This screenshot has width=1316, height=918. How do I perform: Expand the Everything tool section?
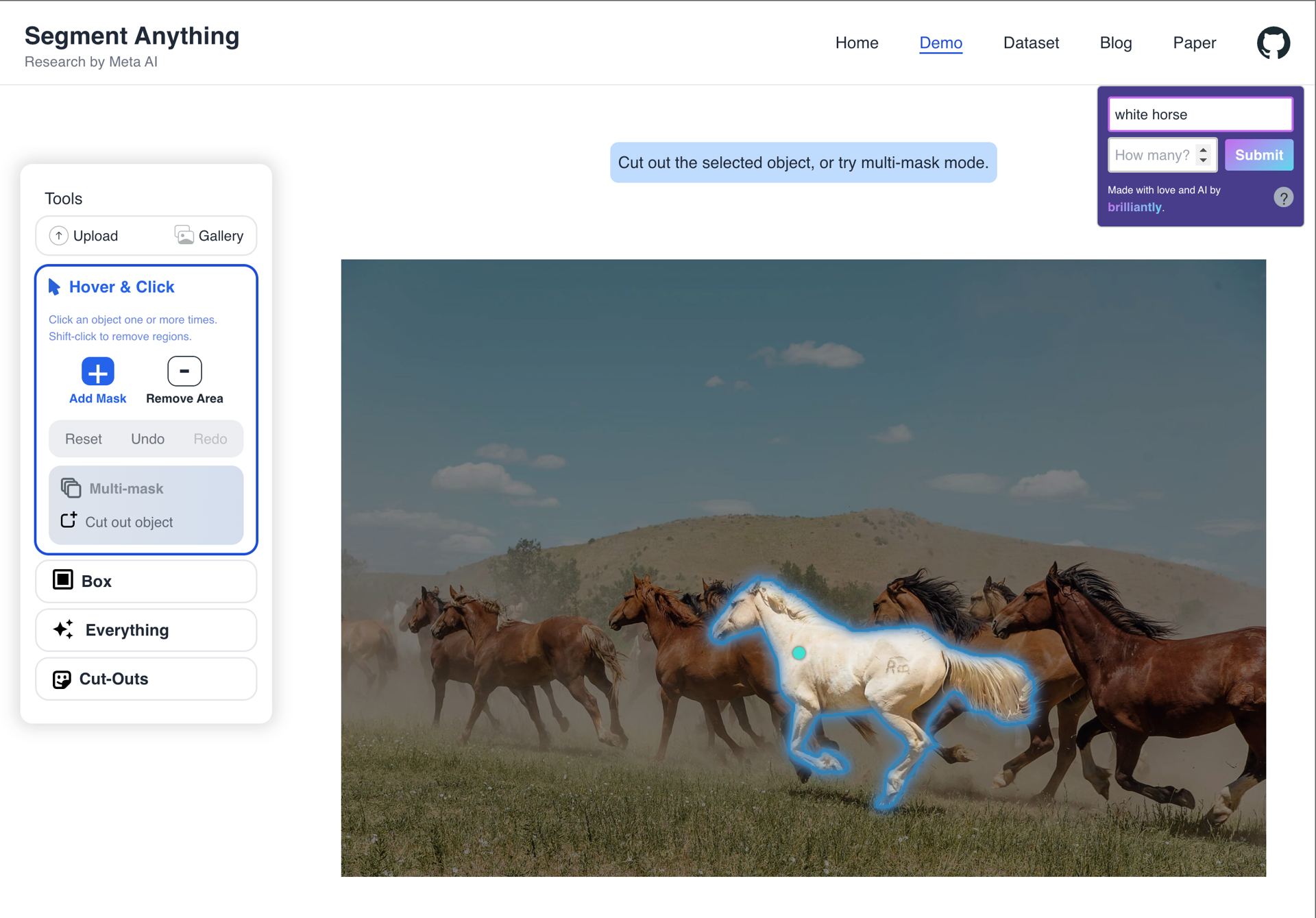146,630
